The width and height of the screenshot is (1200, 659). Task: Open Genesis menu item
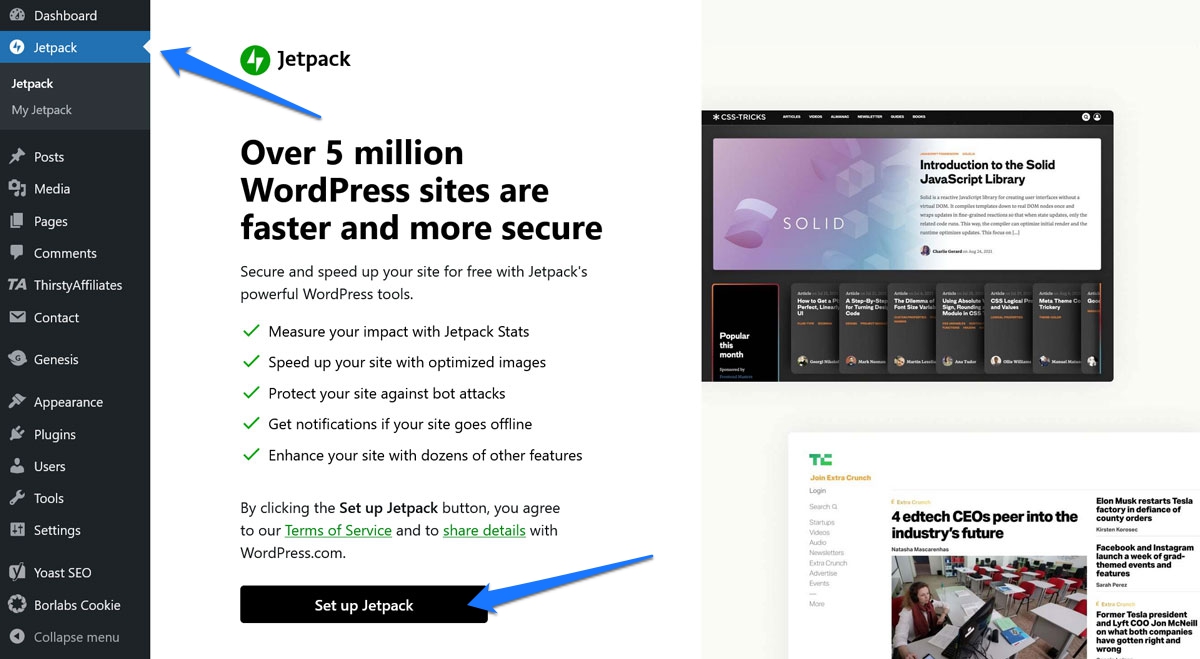click(75, 359)
